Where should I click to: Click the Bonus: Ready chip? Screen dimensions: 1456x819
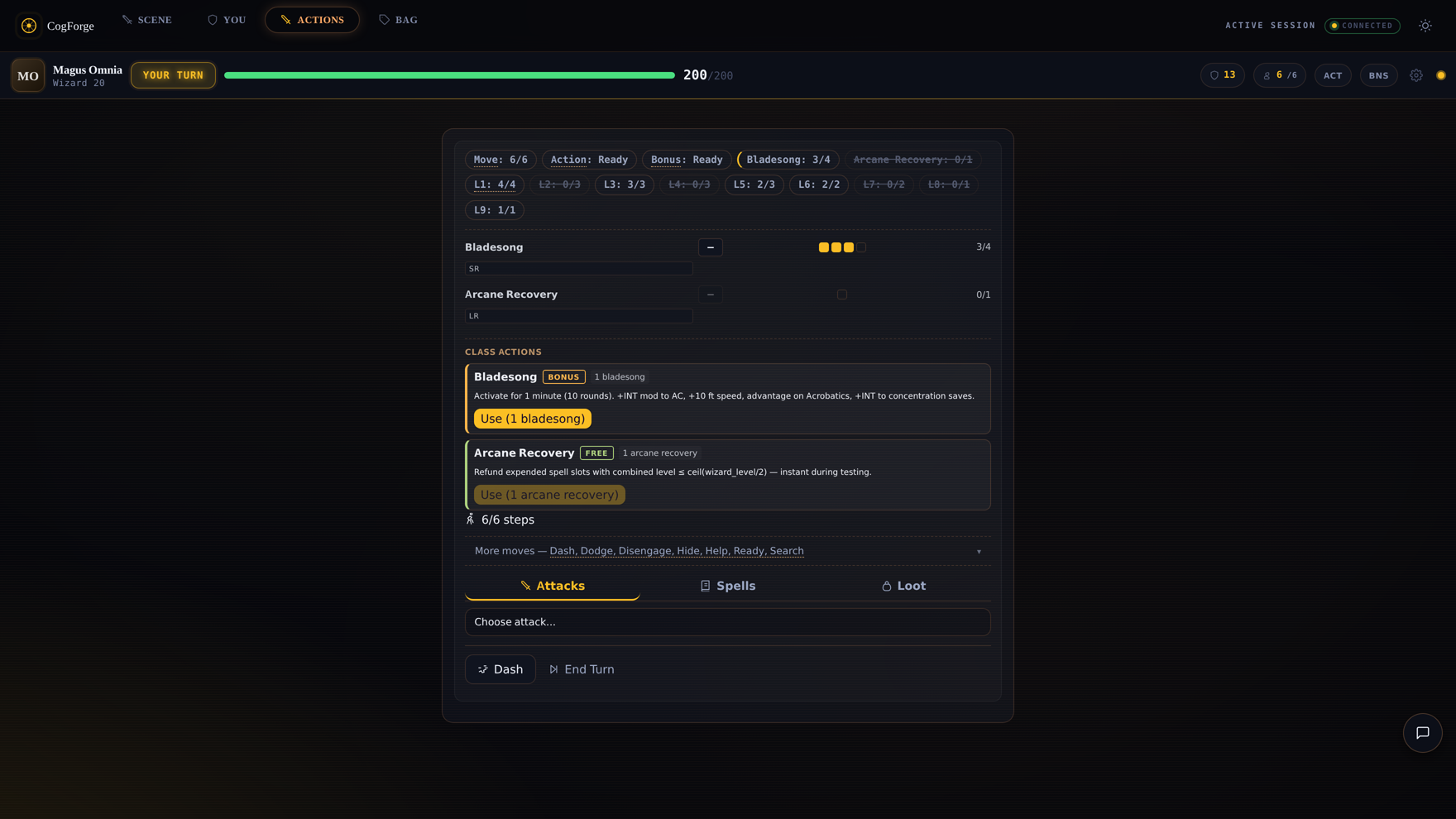(x=687, y=160)
